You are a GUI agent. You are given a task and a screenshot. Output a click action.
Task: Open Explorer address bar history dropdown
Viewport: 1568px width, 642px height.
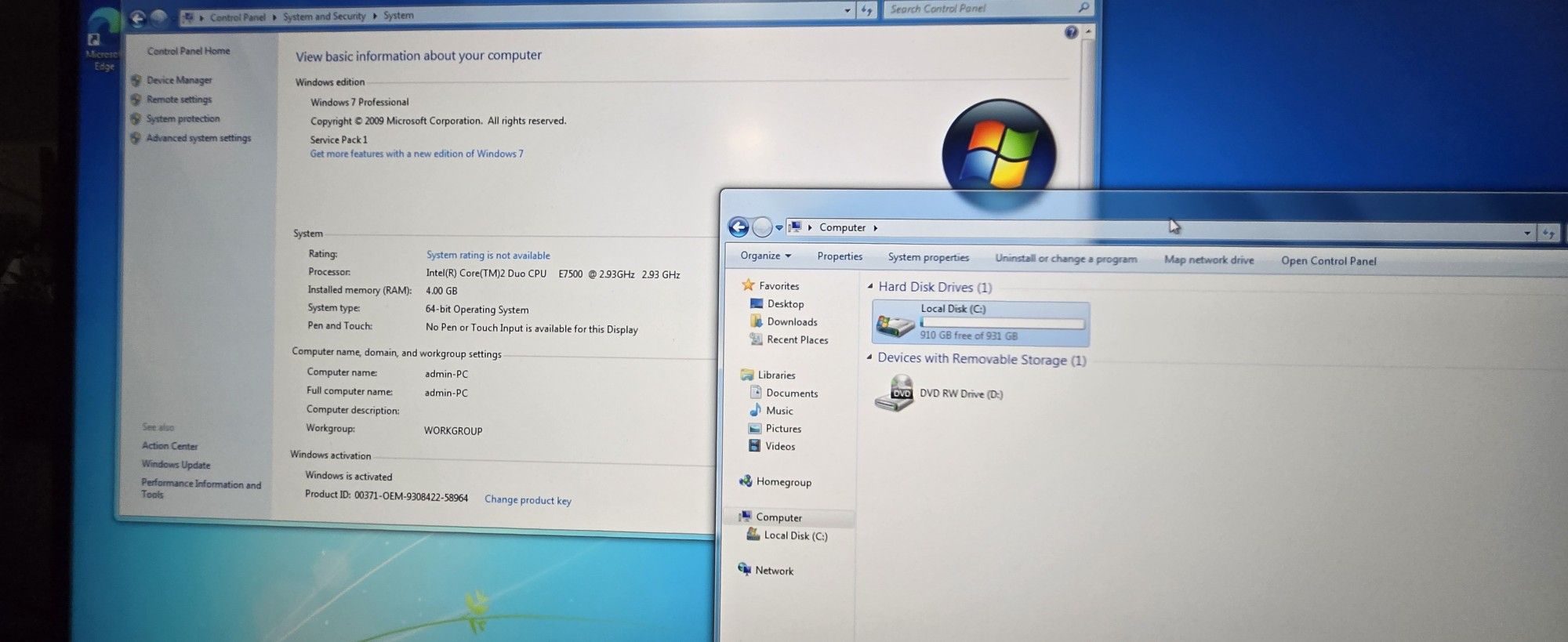1527,233
